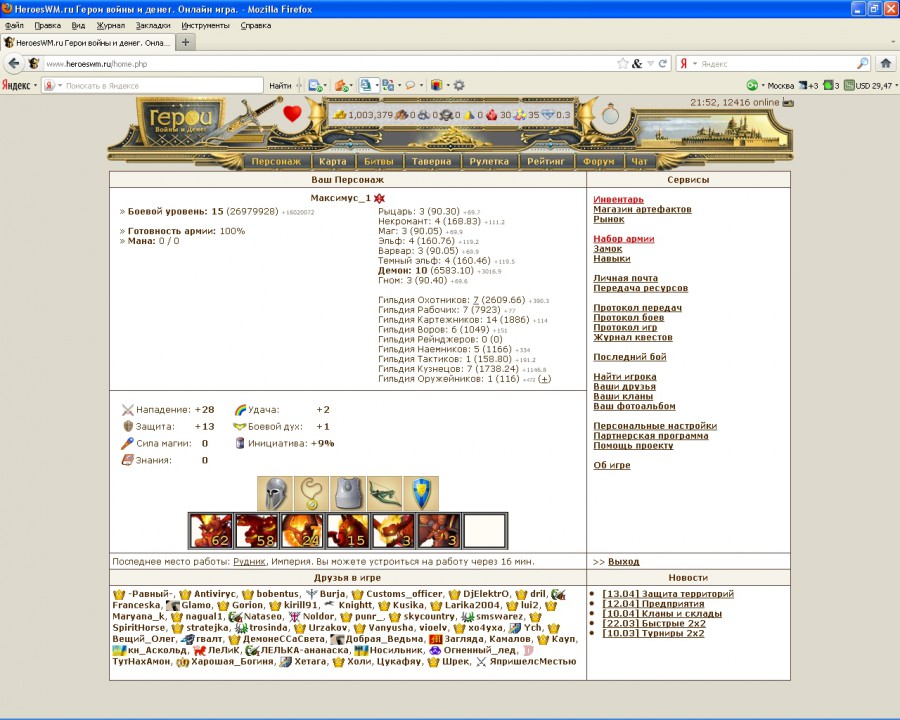Click the reload page icon
Viewport: 900px width, 720px height.
[x=662, y=64]
